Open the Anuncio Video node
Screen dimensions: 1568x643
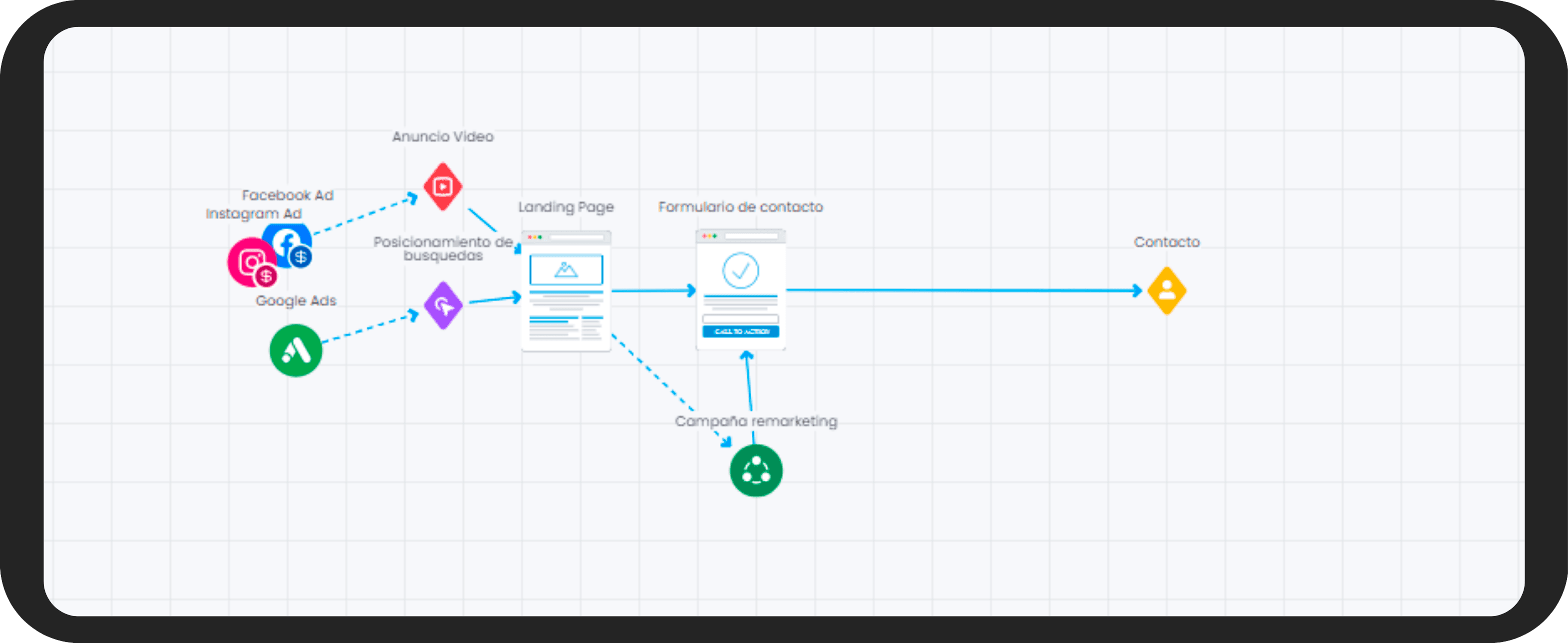442,186
